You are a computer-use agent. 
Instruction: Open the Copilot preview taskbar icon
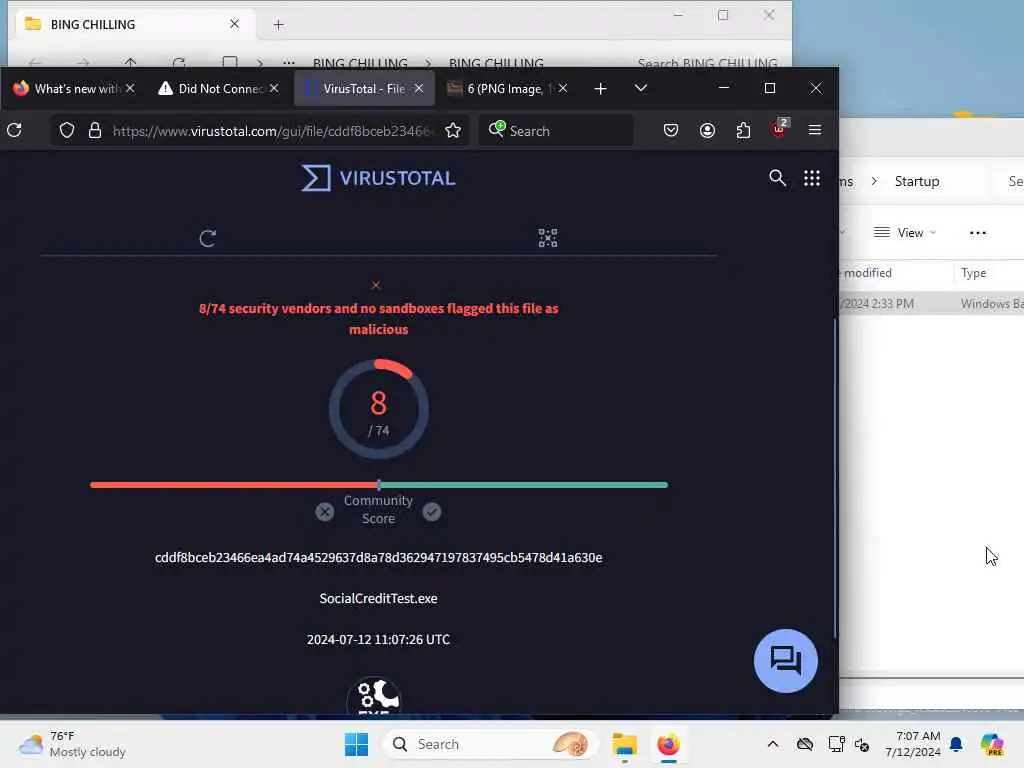tap(992, 744)
